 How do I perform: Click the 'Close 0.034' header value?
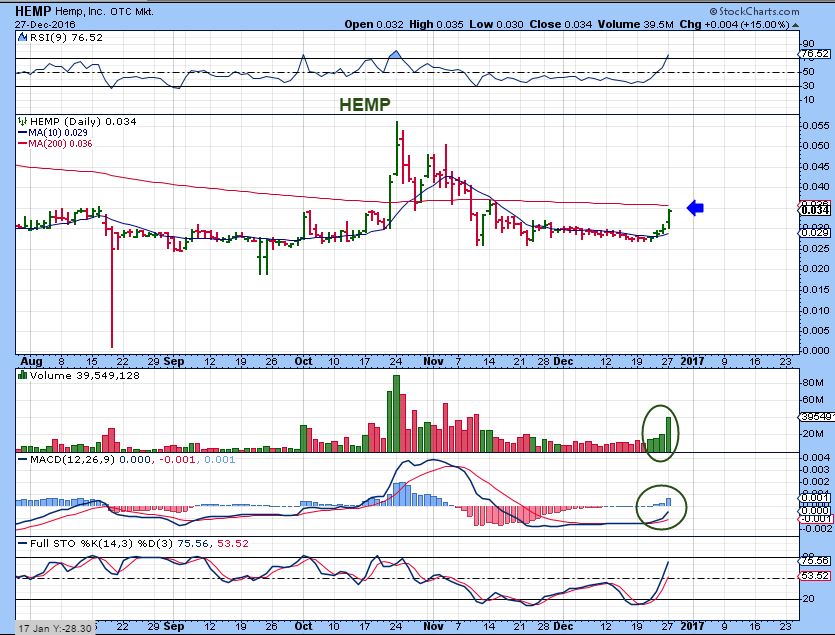[x=561, y=25]
